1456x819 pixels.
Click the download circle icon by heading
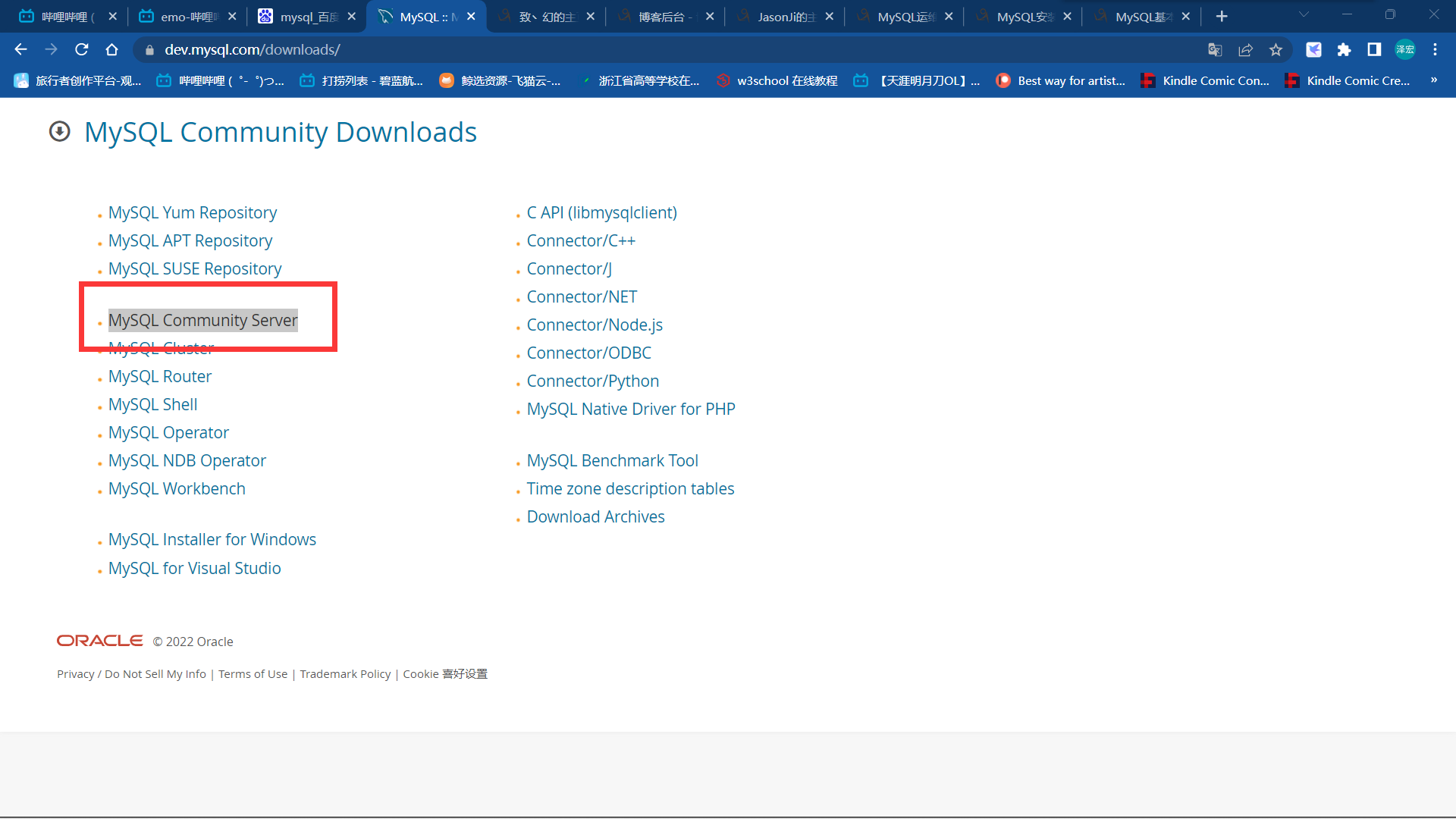point(59,132)
